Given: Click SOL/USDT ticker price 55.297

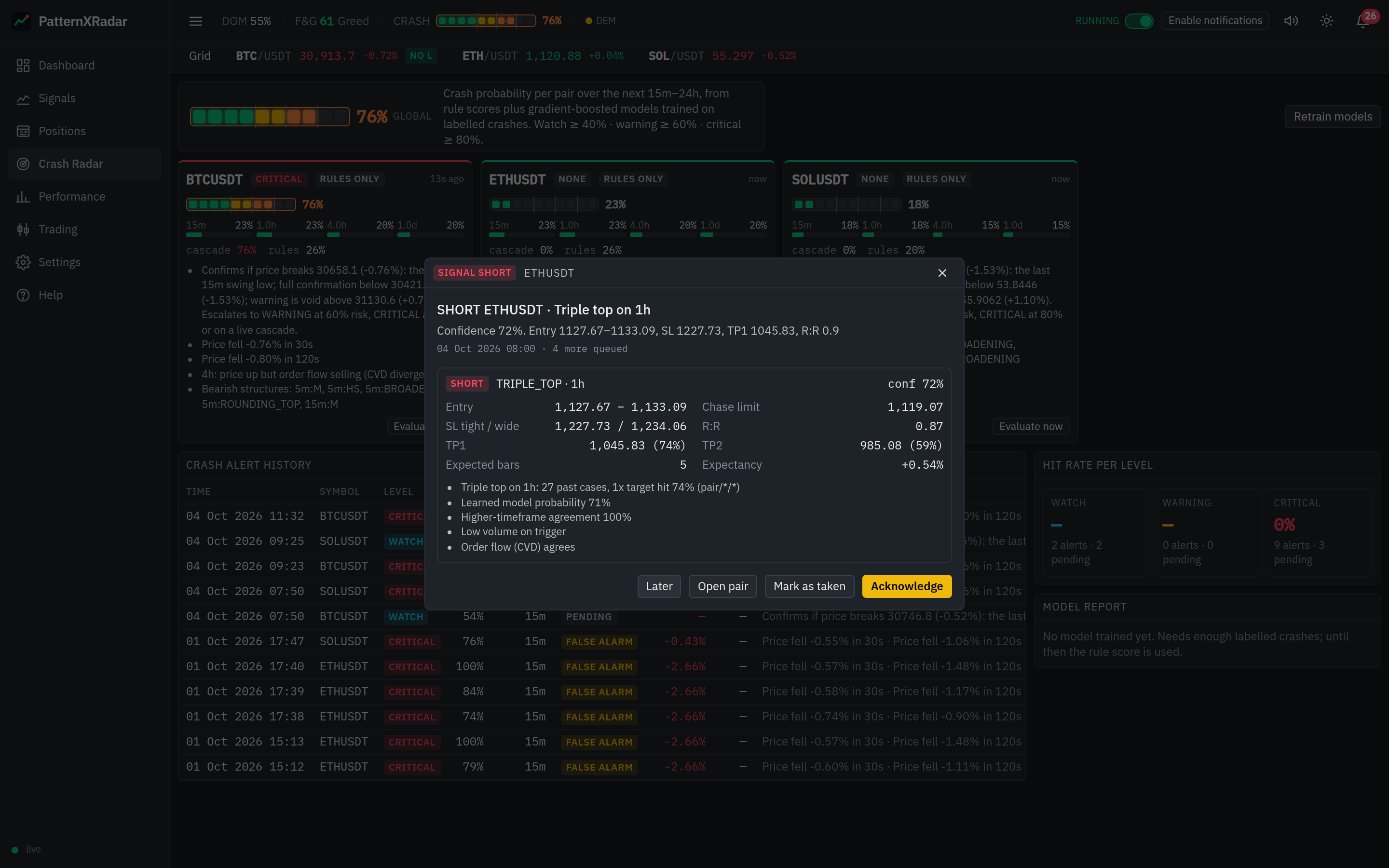Looking at the screenshot, I should pyautogui.click(x=733, y=55).
